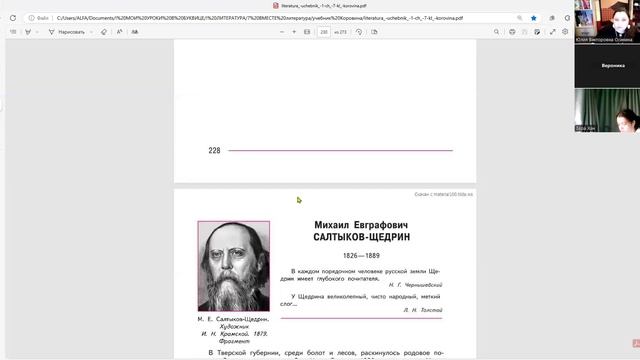Click the Н. Г. Чернышевский attribution

pyautogui.click(x=416, y=285)
